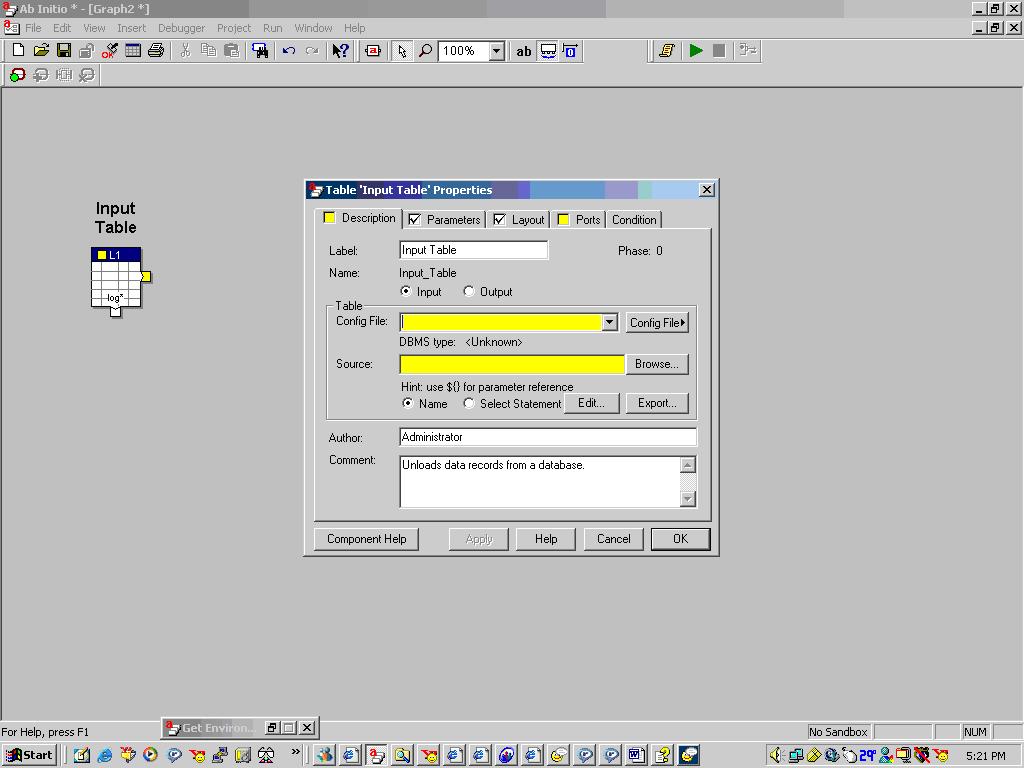Click the Config File flyout button

657,322
